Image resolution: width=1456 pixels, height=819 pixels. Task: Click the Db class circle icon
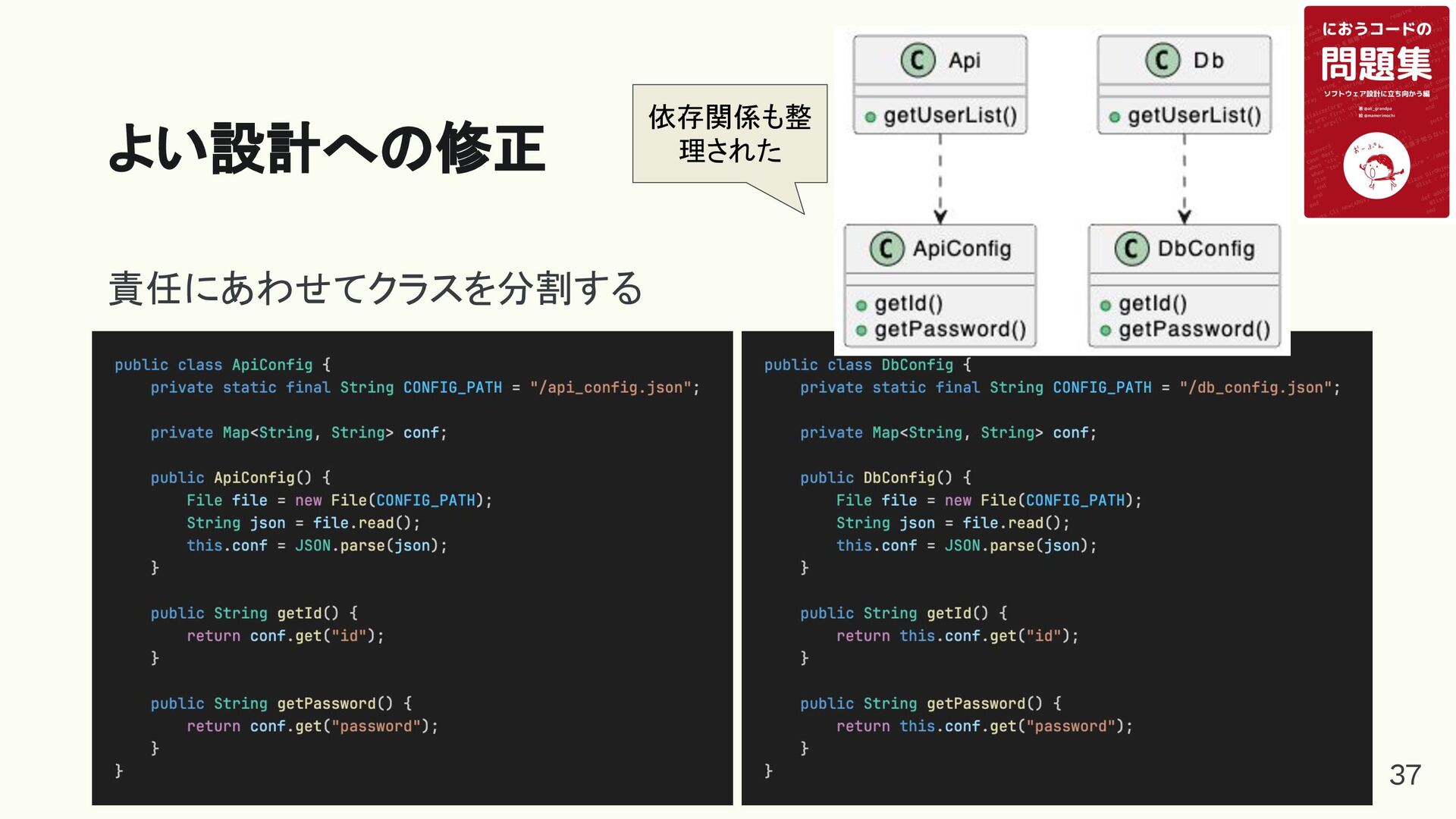pyautogui.click(x=1162, y=60)
